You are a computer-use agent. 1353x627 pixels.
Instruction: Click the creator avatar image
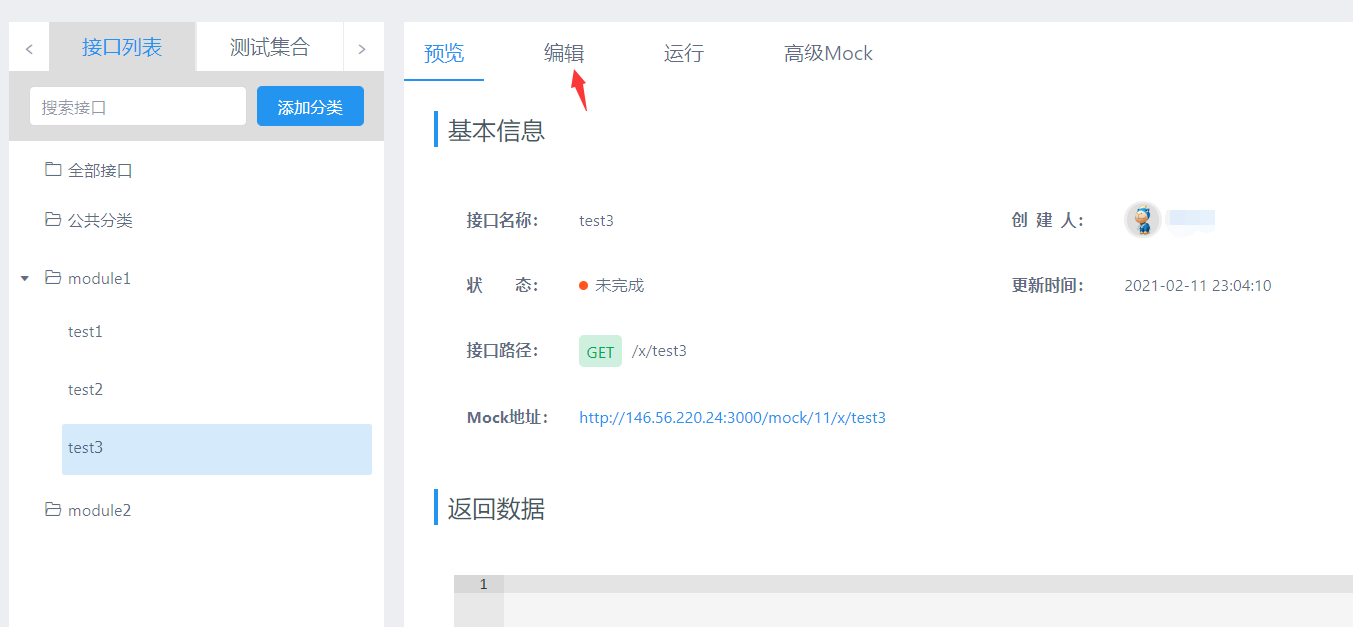click(1143, 218)
